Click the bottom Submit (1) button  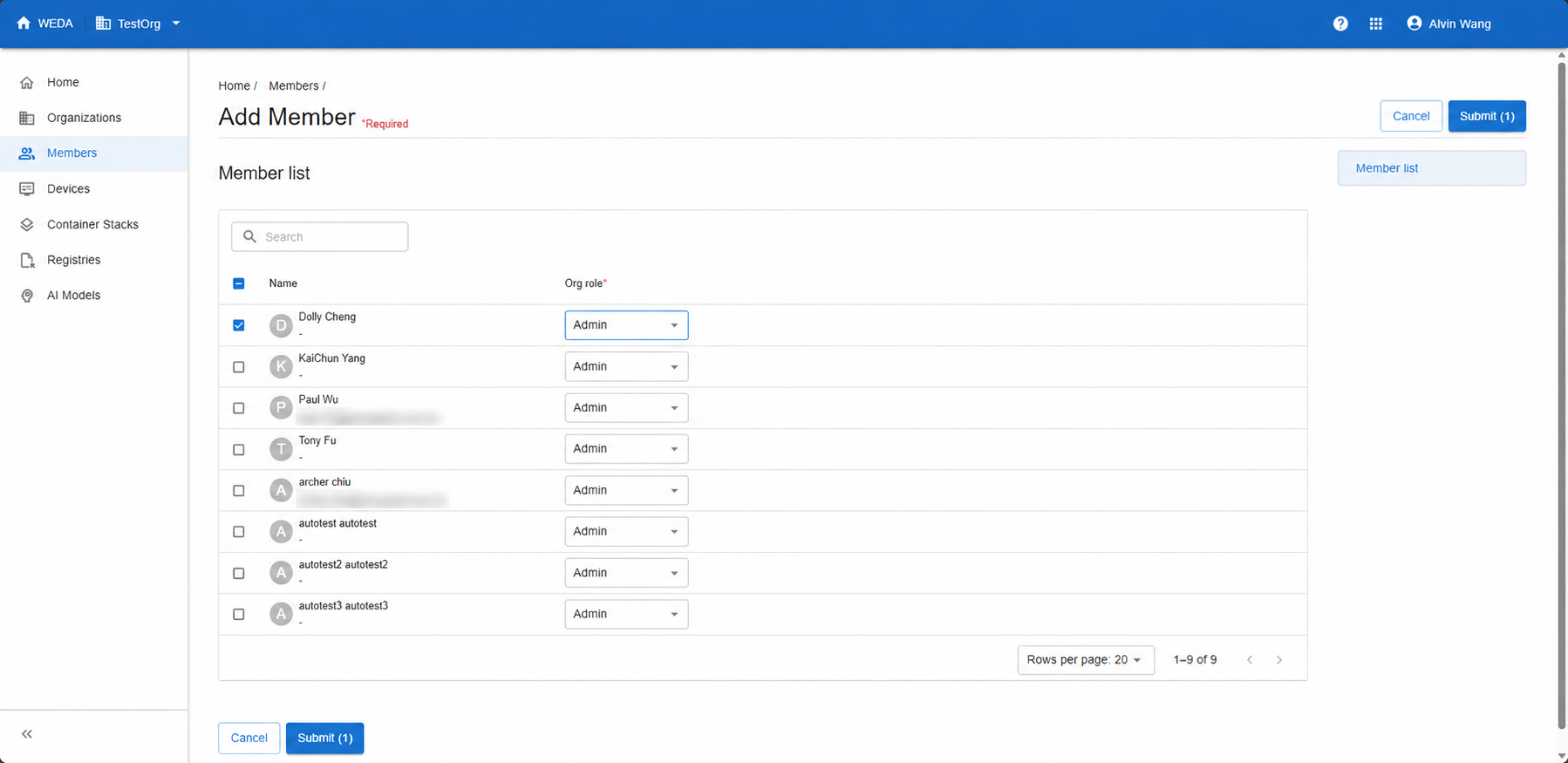(x=324, y=738)
